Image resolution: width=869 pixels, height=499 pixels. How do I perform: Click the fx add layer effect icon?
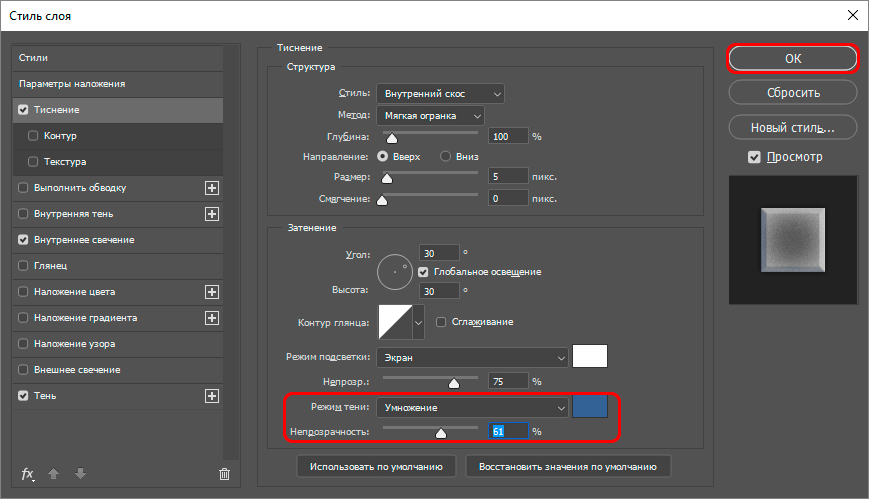point(28,474)
